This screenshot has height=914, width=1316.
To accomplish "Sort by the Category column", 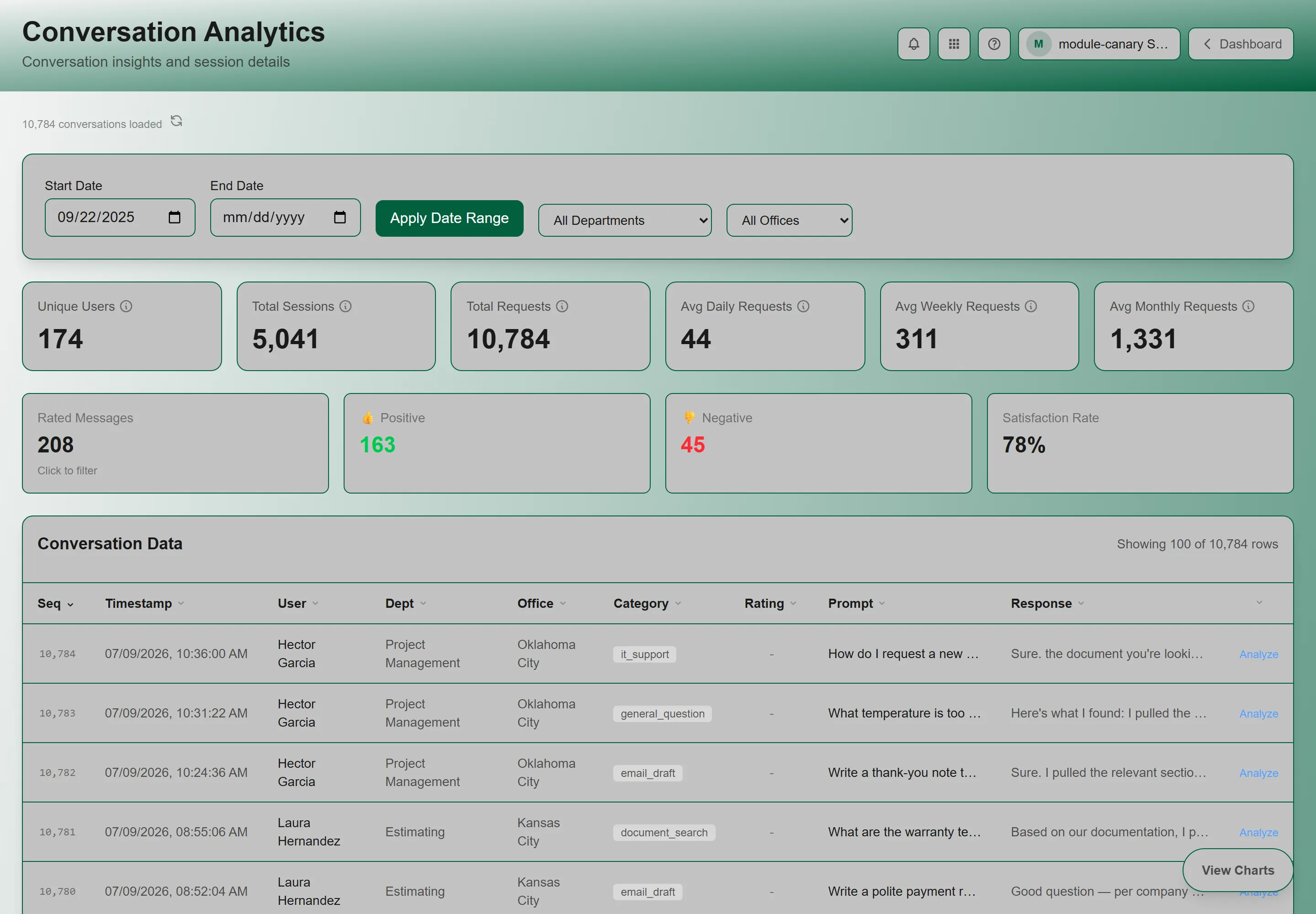I will [647, 604].
